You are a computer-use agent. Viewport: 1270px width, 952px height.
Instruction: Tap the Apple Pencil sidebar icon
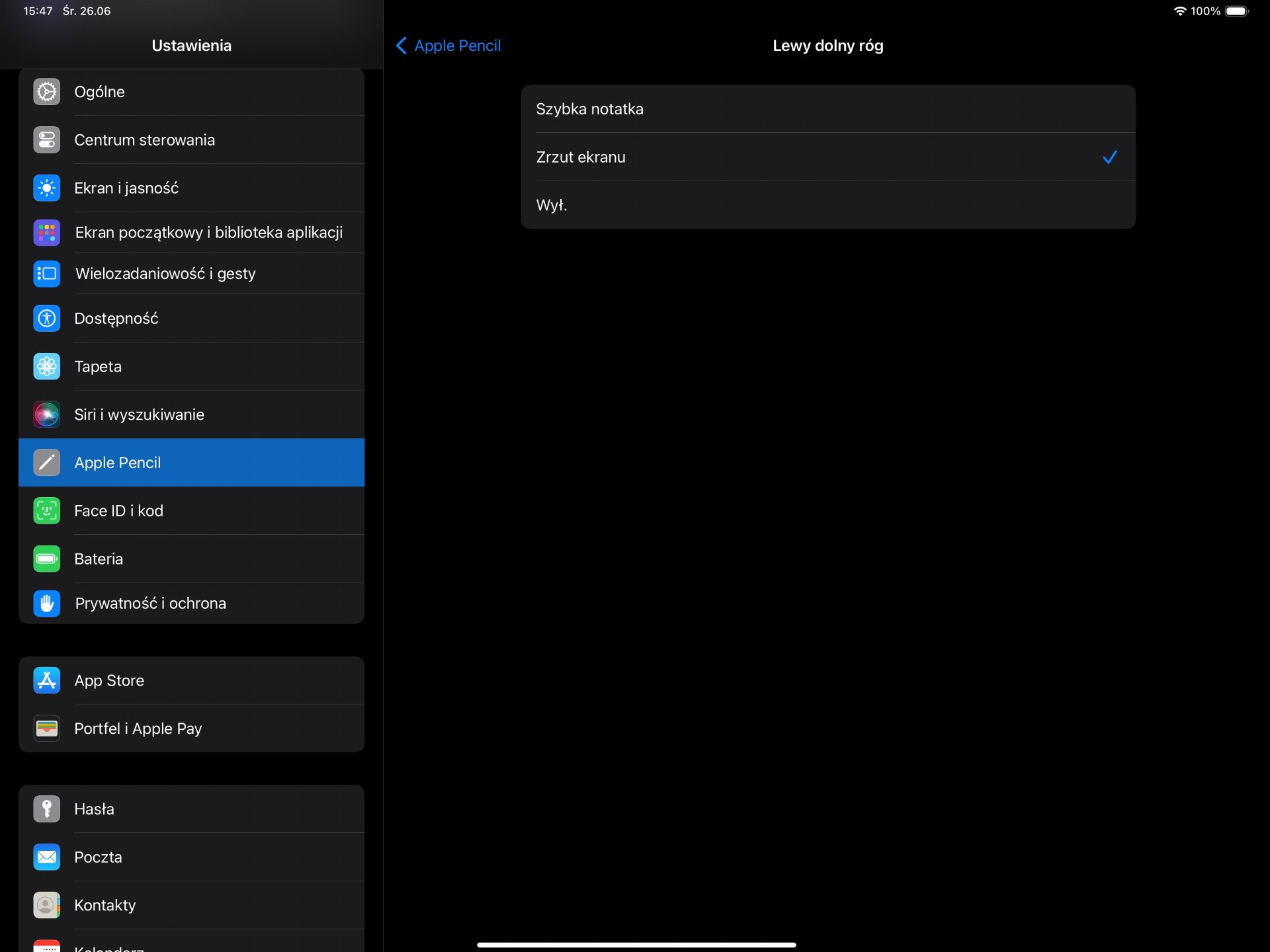46,463
